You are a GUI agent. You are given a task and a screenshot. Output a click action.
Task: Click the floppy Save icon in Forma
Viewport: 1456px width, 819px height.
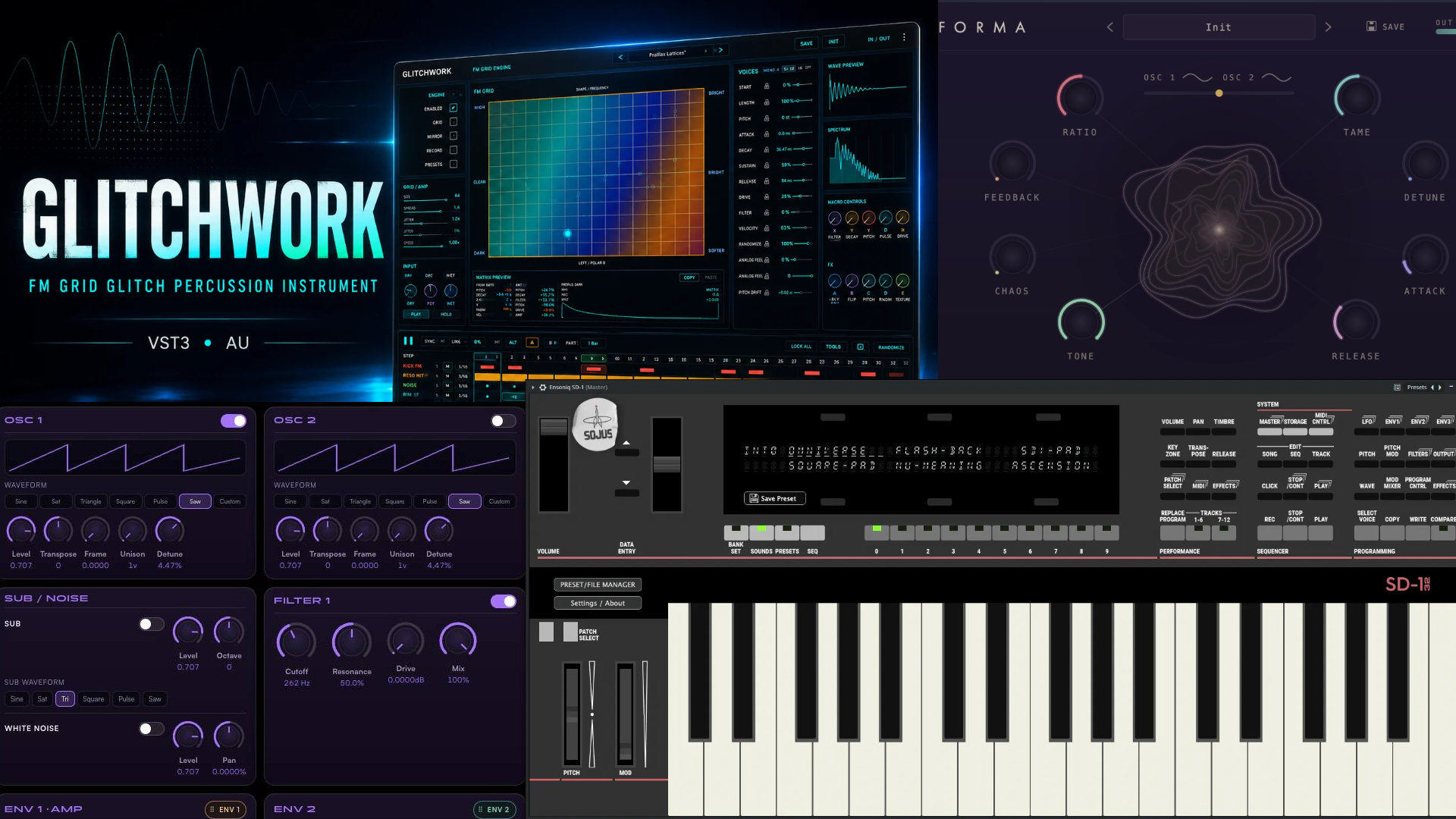(1371, 27)
